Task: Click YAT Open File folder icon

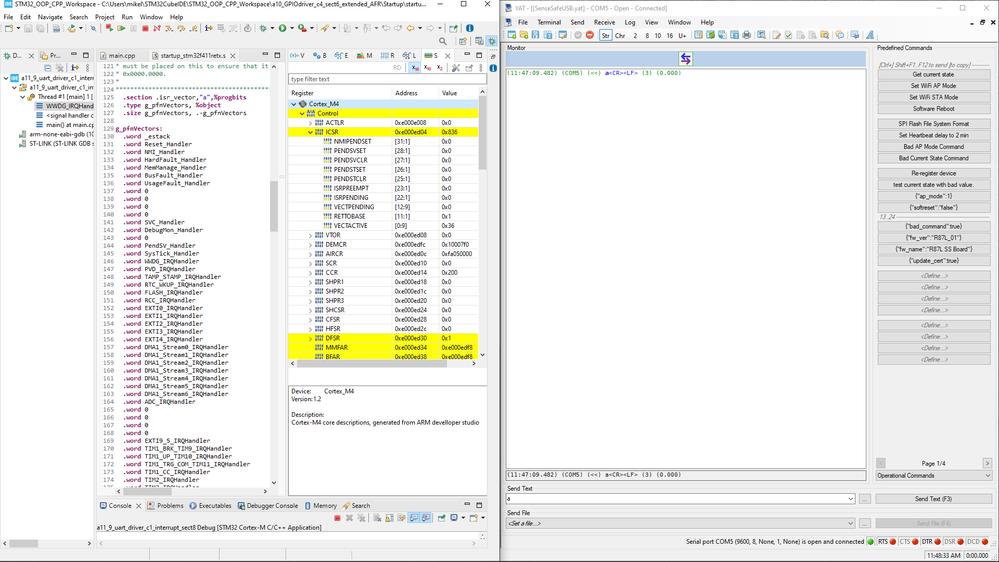Action: coord(524,35)
